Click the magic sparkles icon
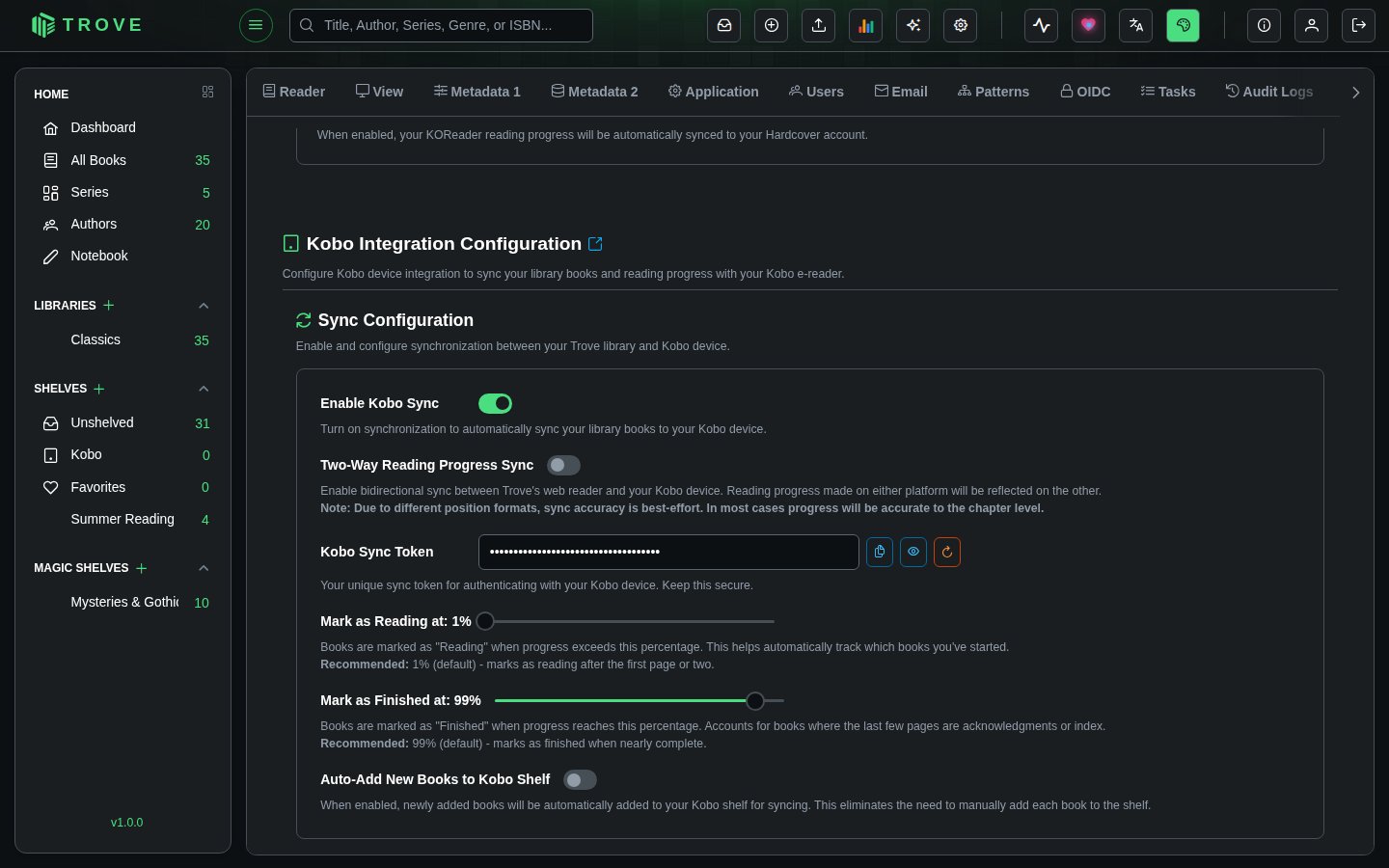This screenshot has width=1389, height=868. pyautogui.click(x=913, y=25)
